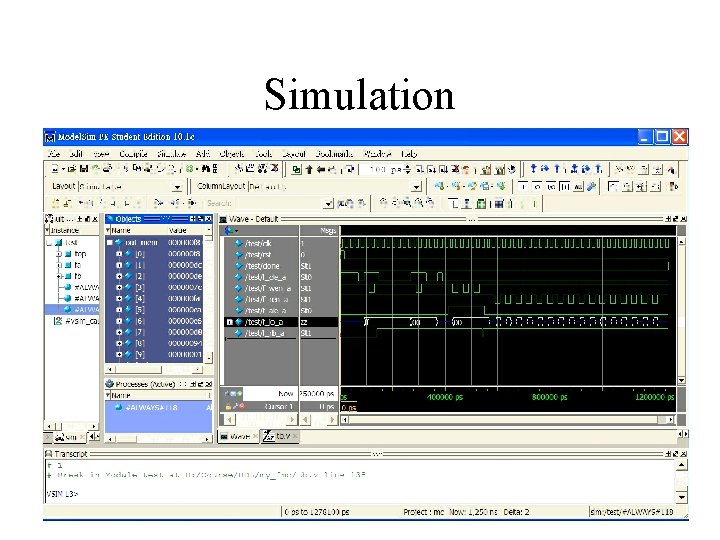Click the 400000 ps timeline marker
Screen dimensions: 720x540
click(444, 397)
